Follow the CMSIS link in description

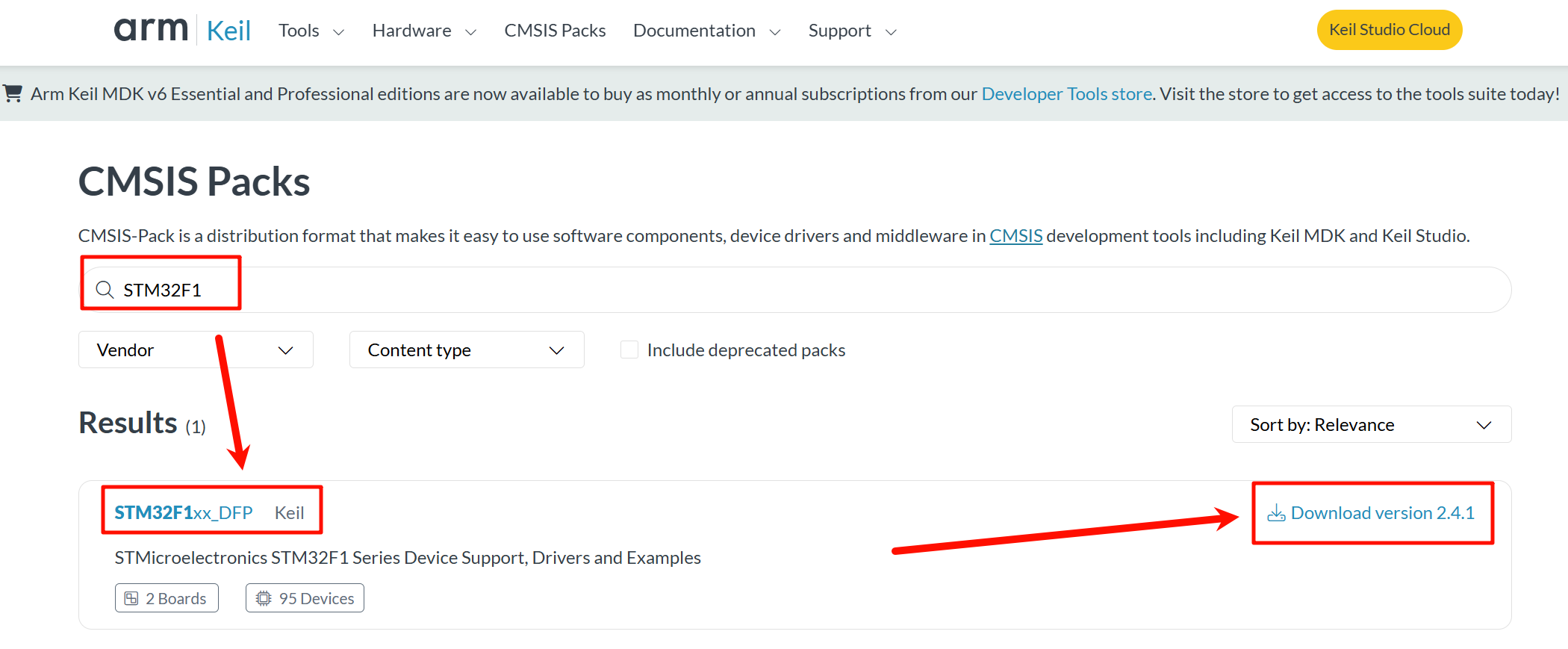click(x=1015, y=236)
